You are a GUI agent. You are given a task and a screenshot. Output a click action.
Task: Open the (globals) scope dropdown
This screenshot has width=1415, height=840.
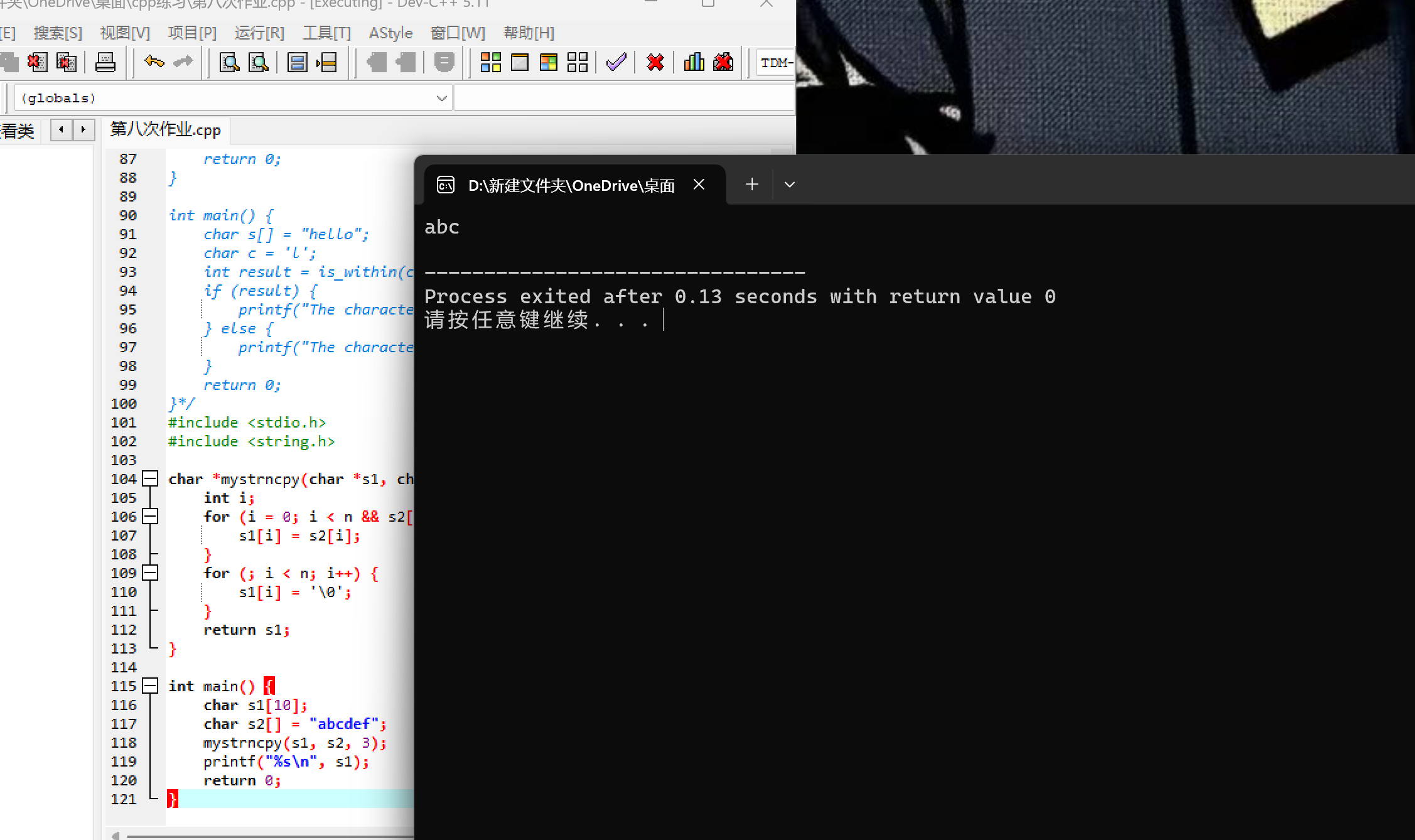441,99
